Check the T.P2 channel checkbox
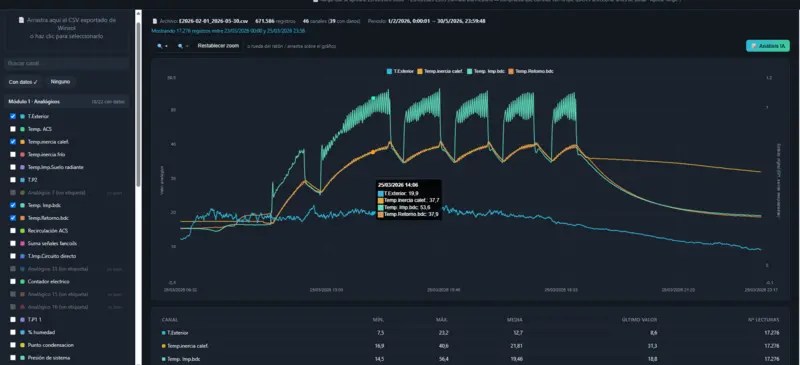This screenshot has height=365, width=800. click(13, 180)
